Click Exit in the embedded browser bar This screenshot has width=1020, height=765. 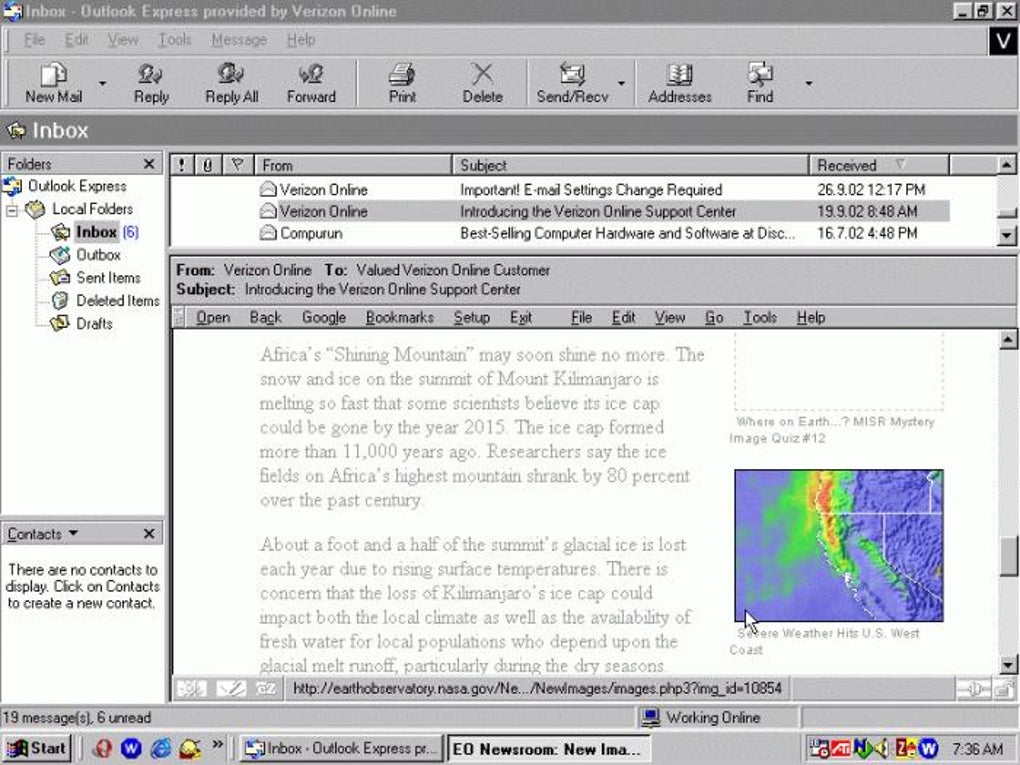point(520,317)
